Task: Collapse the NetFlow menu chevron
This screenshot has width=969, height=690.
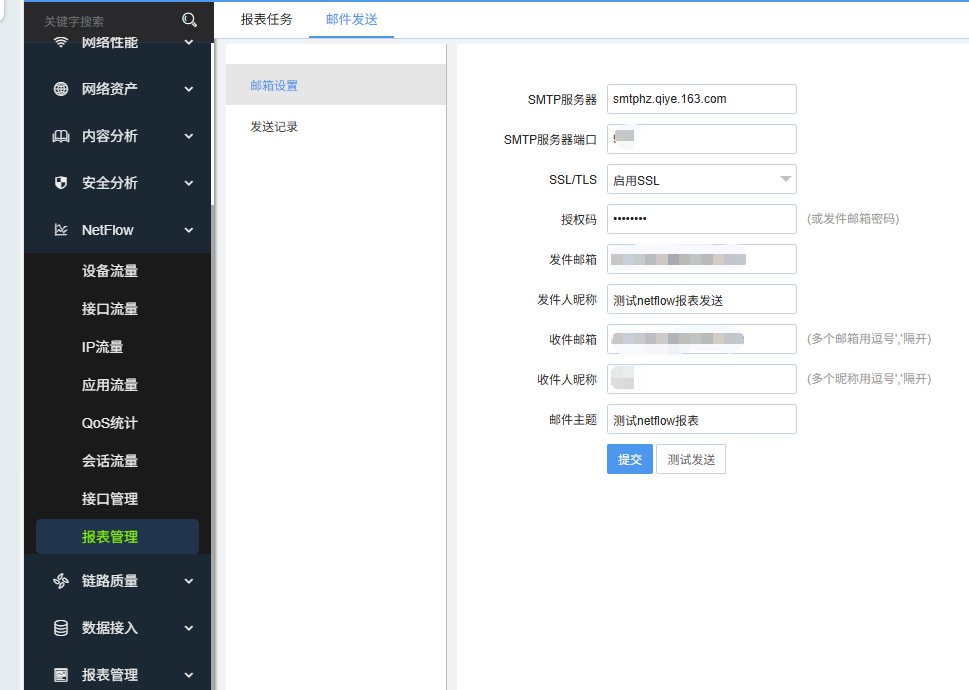Action: coord(189,230)
